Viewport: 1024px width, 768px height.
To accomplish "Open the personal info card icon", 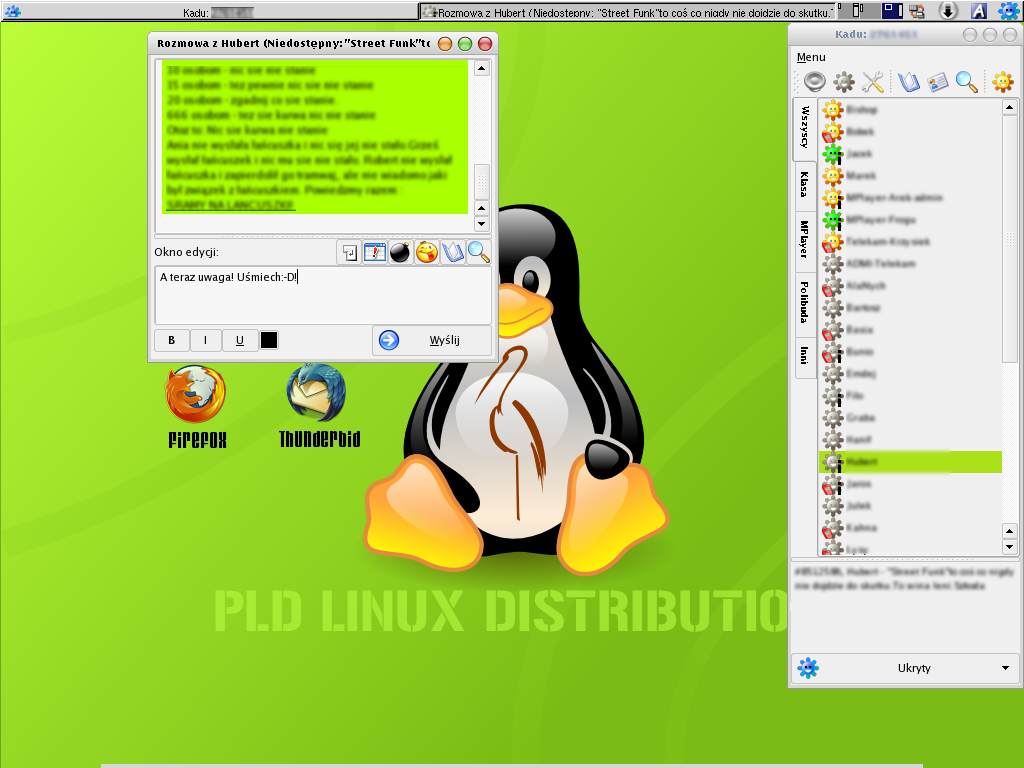I will pyautogui.click(x=937, y=82).
